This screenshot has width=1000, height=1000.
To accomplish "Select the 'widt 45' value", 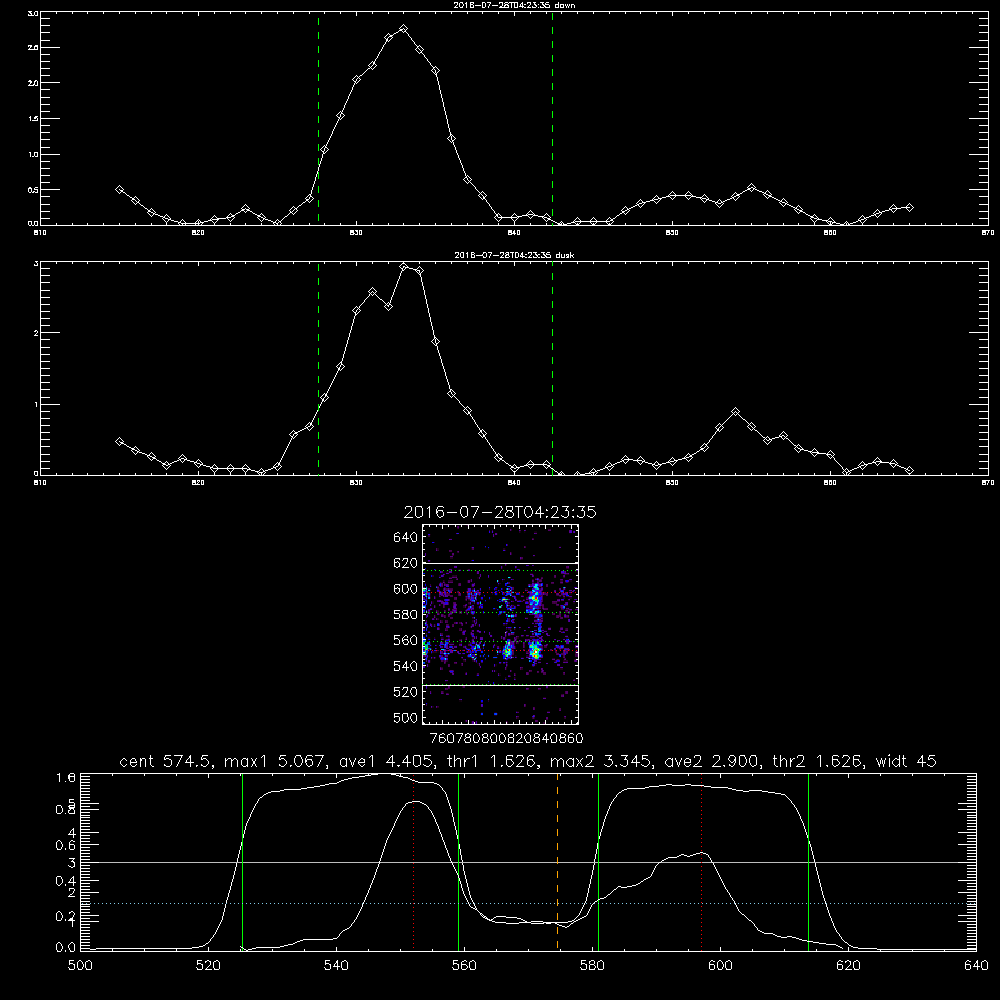I will (906, 761).
